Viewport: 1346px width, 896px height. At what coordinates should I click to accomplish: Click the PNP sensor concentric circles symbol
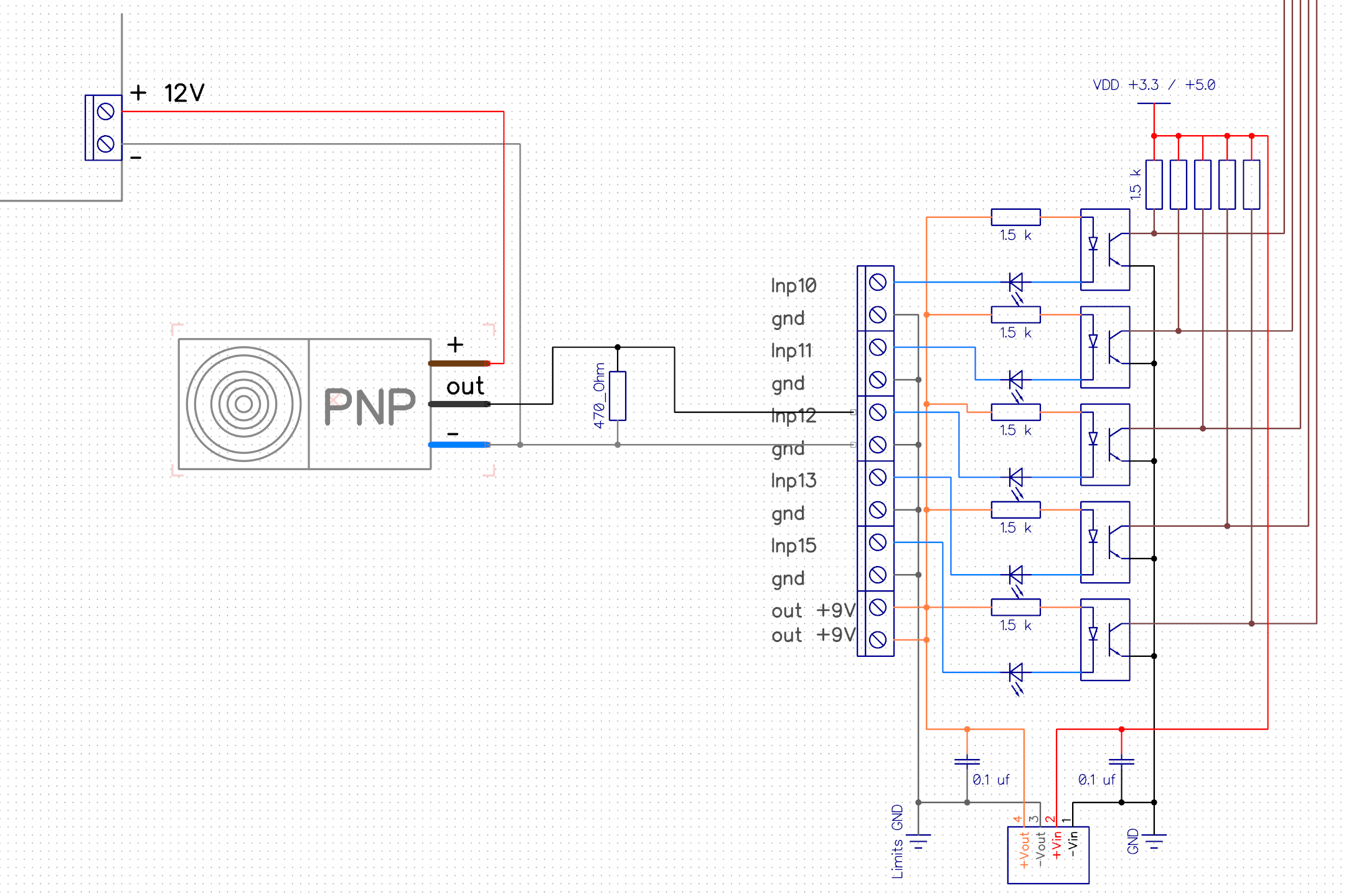243,404
